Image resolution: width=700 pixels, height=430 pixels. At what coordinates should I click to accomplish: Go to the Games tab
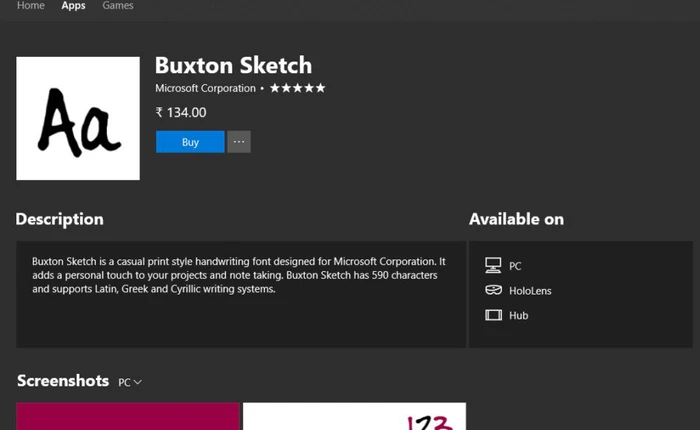coord(118,5)
